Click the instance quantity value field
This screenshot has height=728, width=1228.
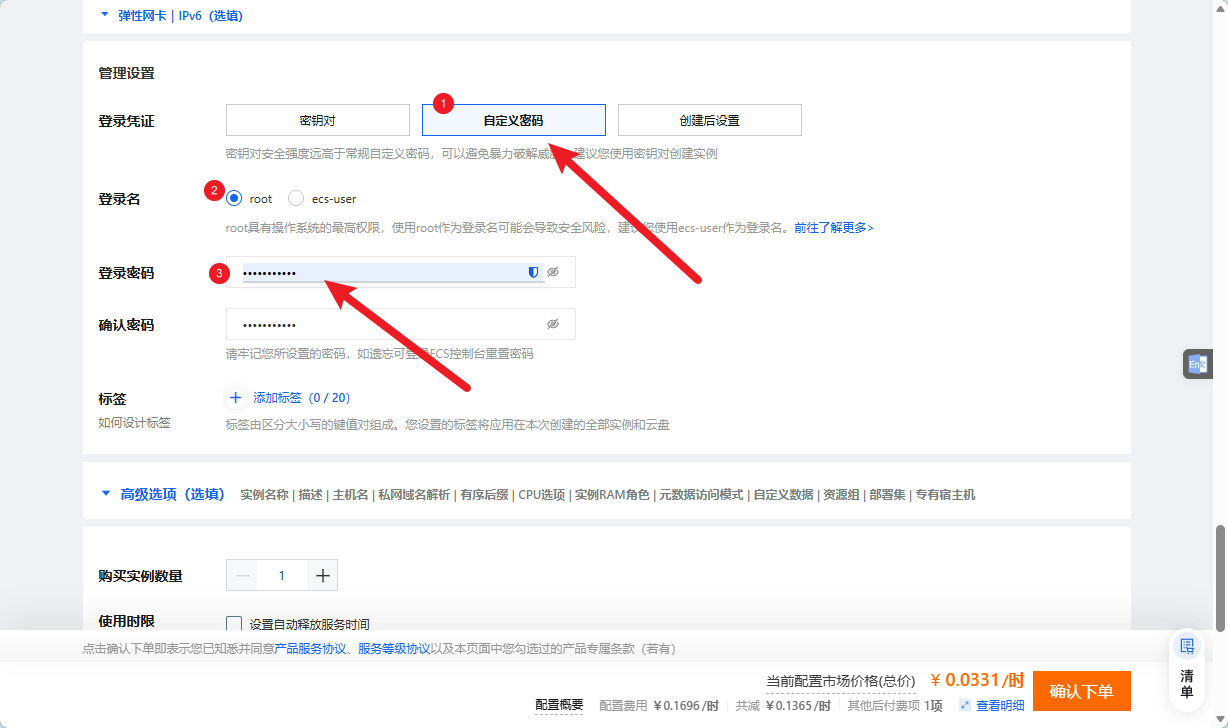pos(282,575)
